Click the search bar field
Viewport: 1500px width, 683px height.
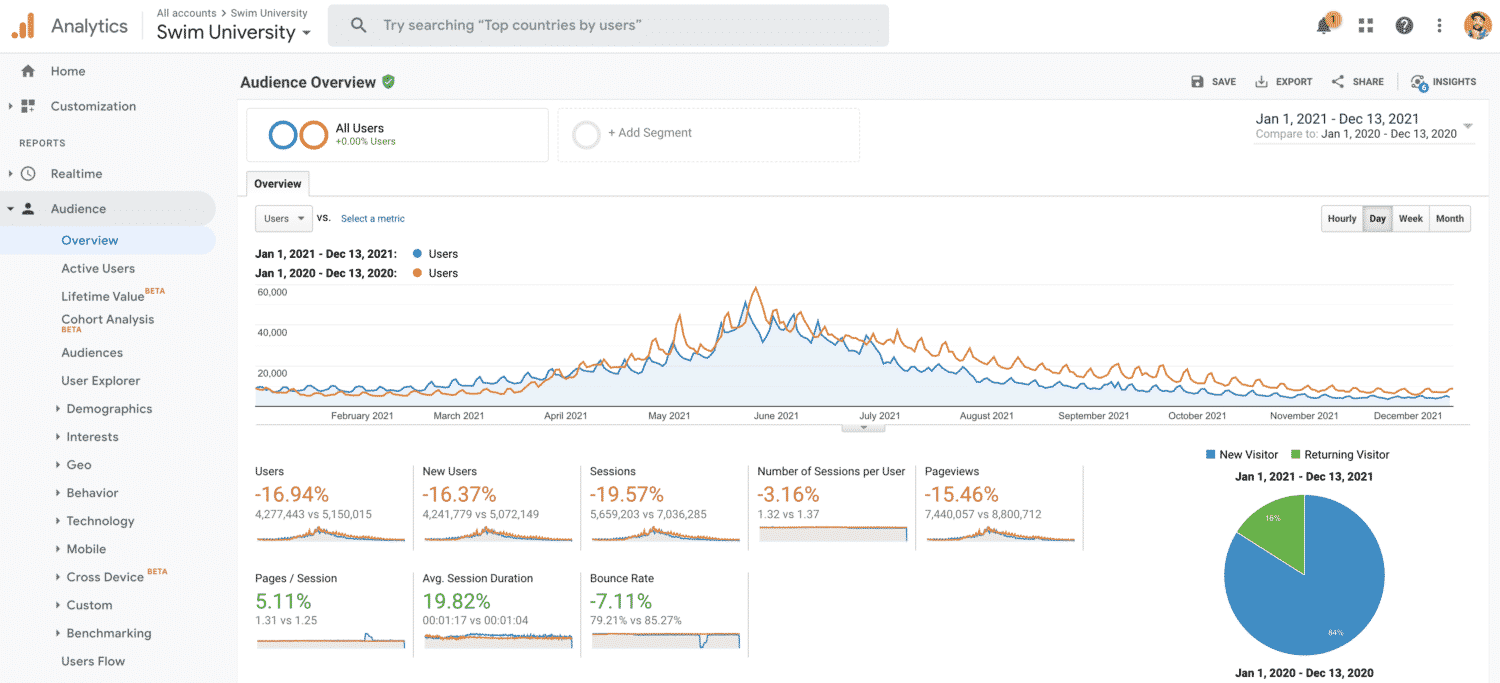pos(608,25)
